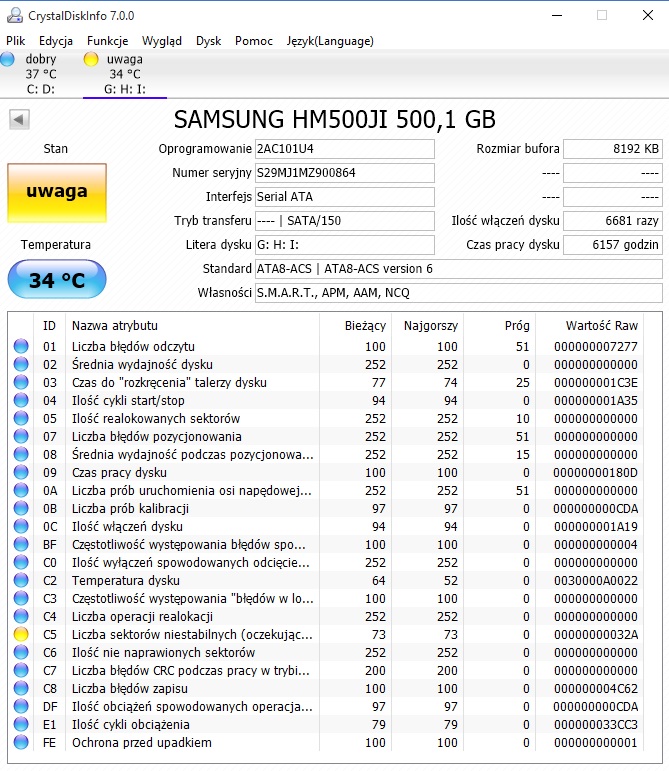Click blue status dot for attribute 0B
This screenshot has width=669, height=771.
pos(21,508)
